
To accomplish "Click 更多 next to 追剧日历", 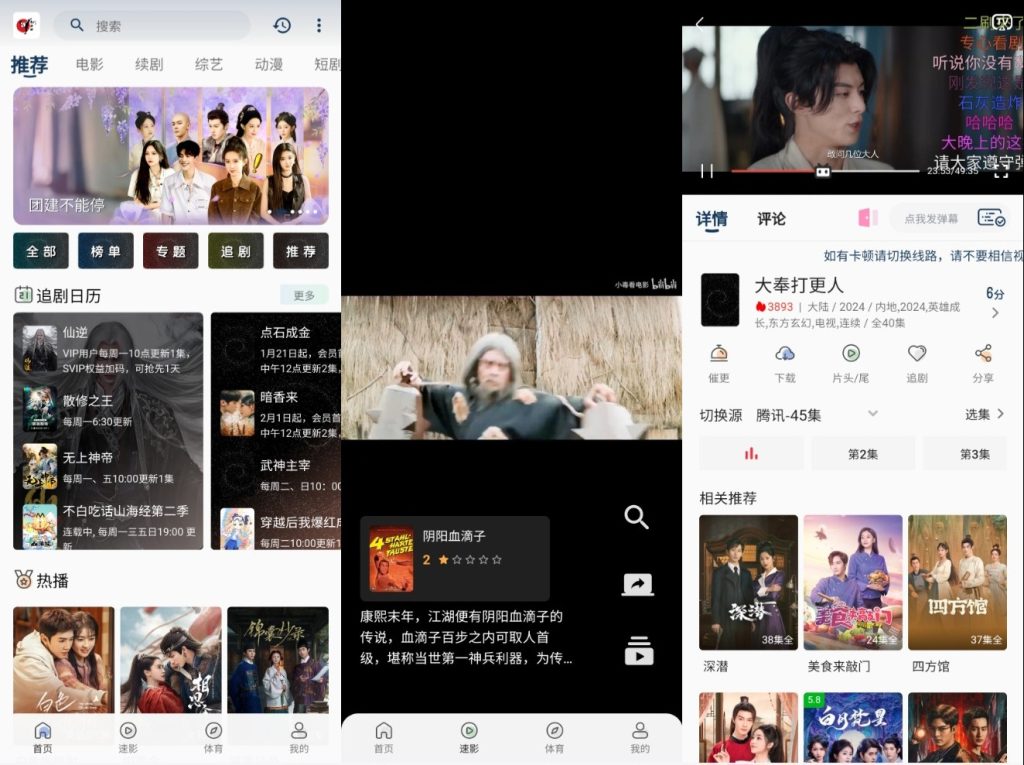I will coord(304,295).
